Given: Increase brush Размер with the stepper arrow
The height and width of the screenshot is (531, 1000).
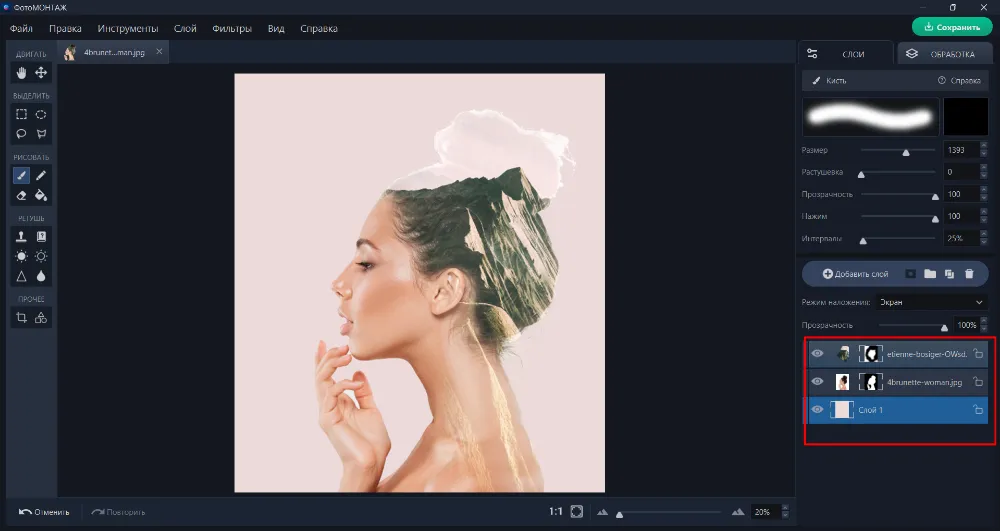Looking at the screenshot, I should [983, 146].
